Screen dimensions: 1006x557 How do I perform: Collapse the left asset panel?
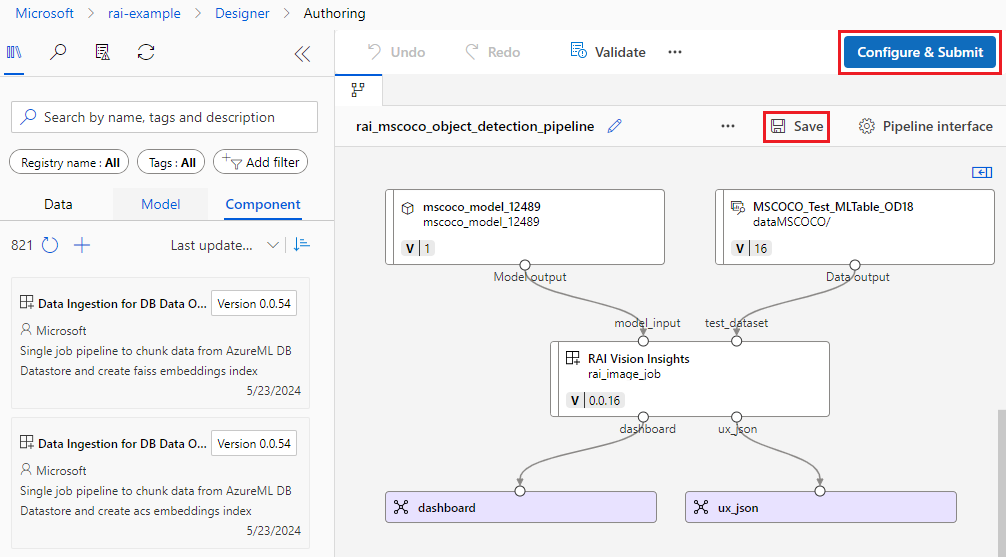point(302,54)
